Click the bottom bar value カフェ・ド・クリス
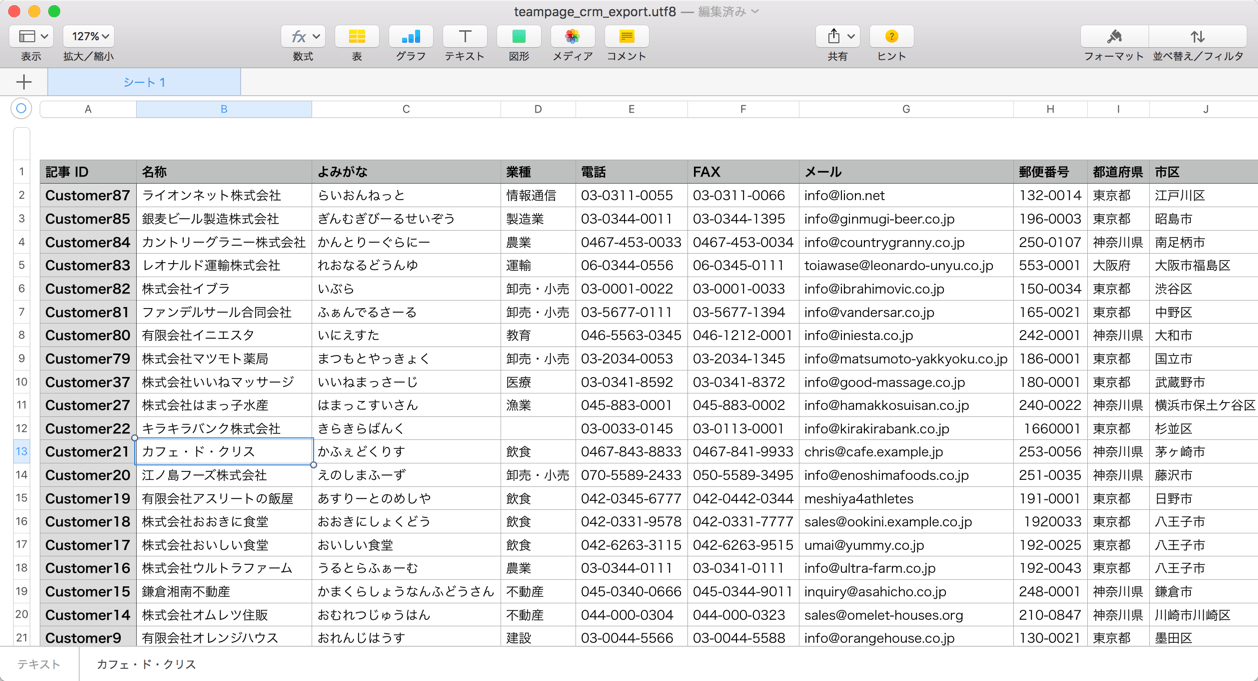 pyautogui.click(x=146, y=664)
